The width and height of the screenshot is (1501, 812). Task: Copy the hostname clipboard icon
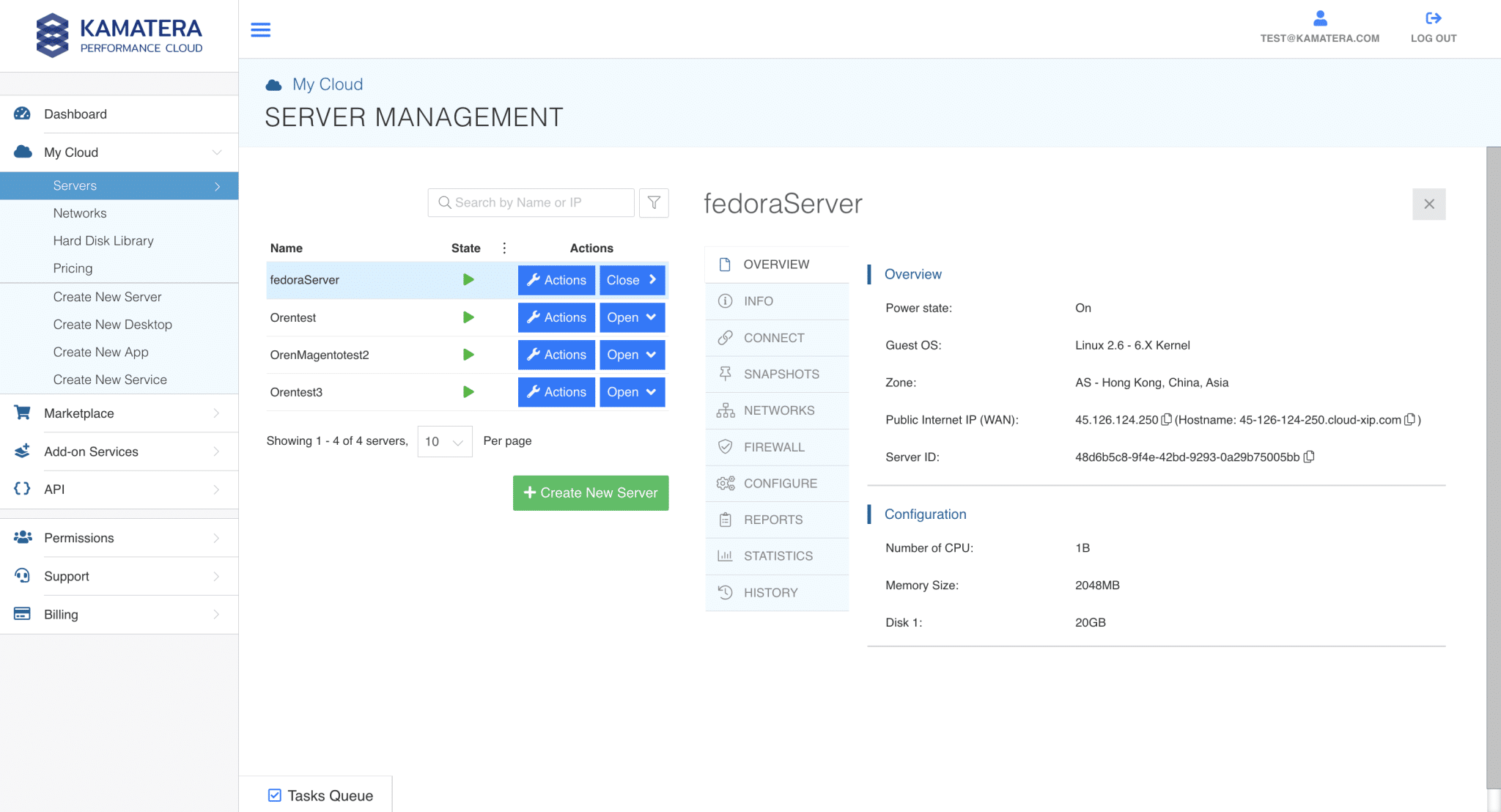click(x=1409, y=420)
